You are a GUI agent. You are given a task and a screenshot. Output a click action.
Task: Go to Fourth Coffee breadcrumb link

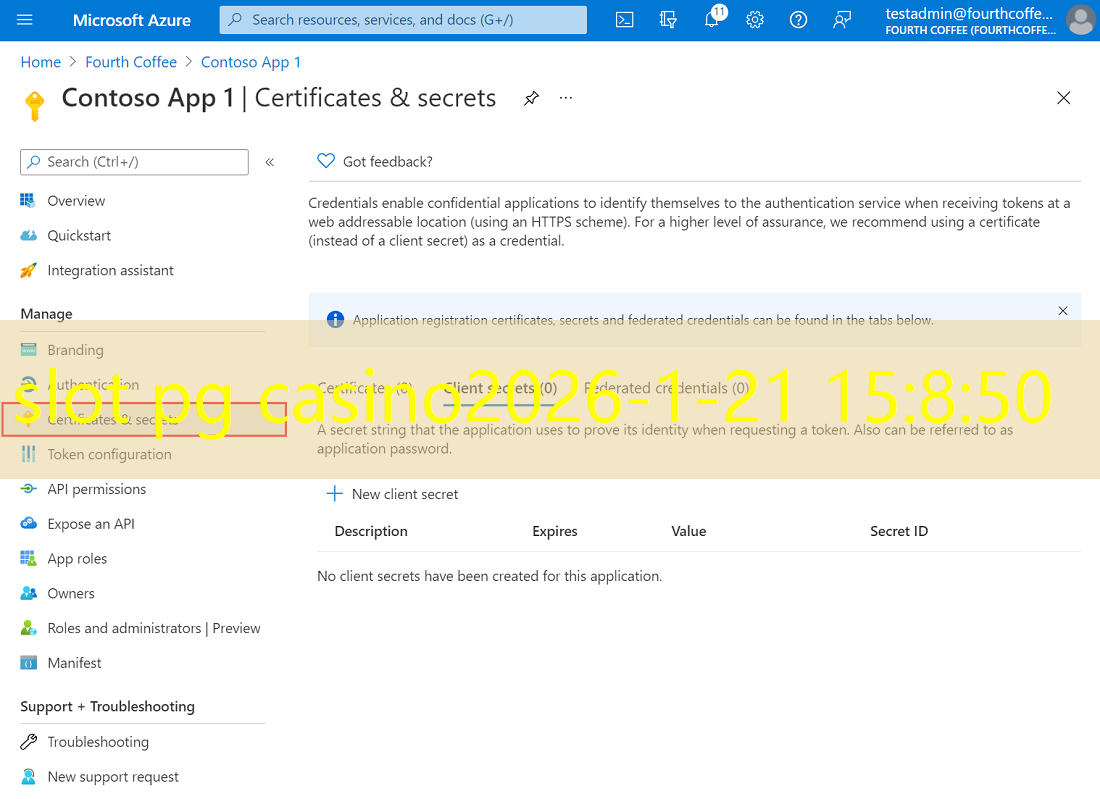click(x=131, y=62)
